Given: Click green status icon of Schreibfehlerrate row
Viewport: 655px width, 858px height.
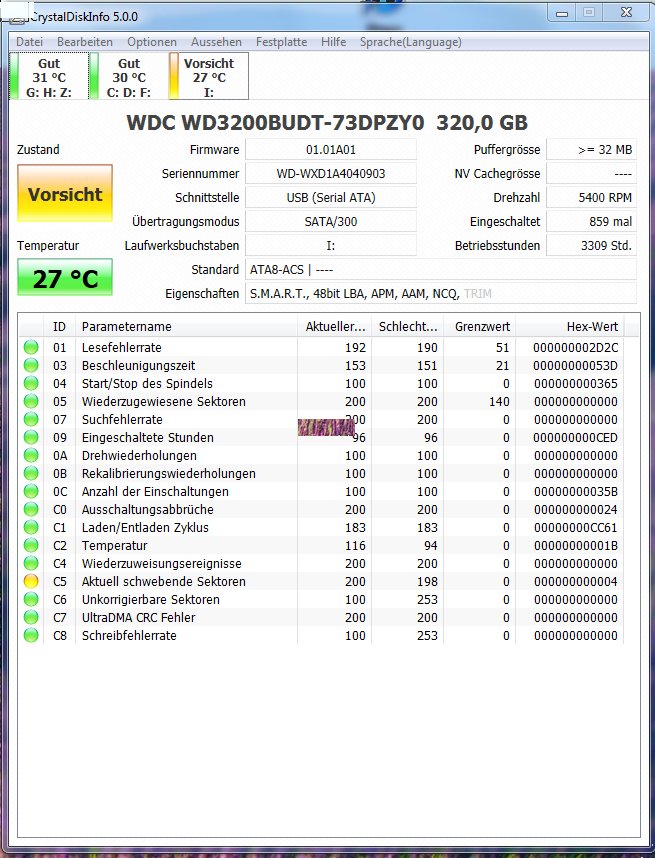Looking at the screenshot, I should coord(31,635).
